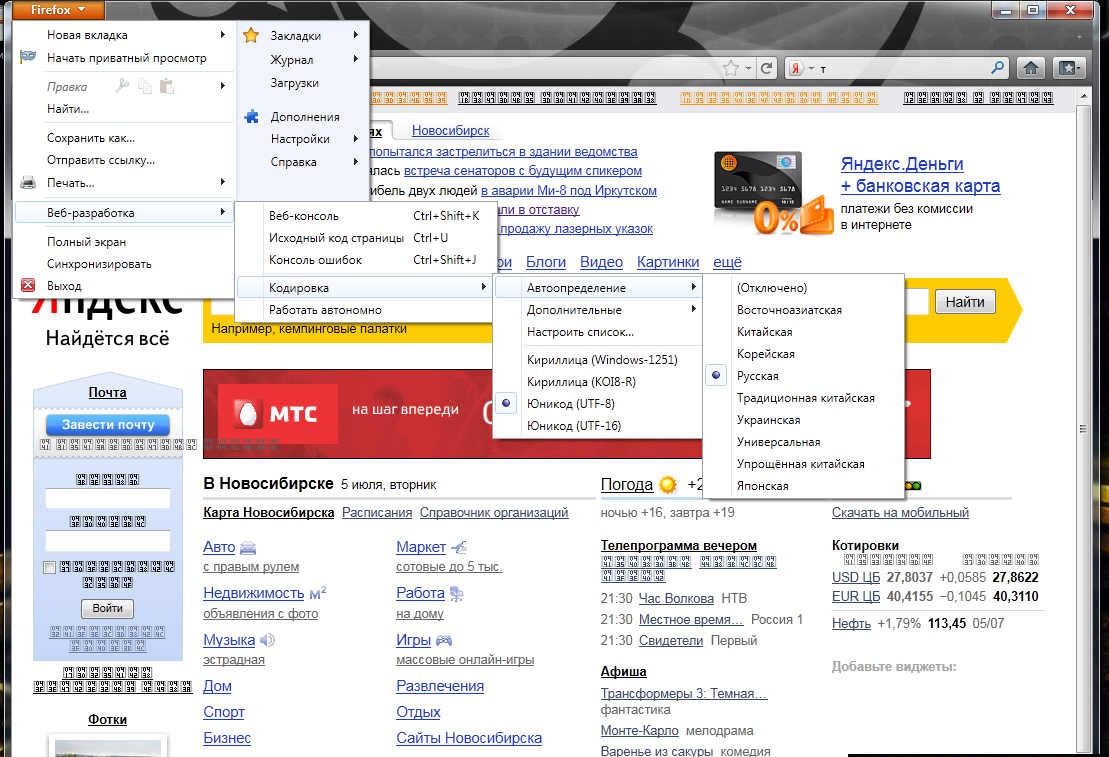
Task: Click the first mail login field
Action: (x=108, y=499)
